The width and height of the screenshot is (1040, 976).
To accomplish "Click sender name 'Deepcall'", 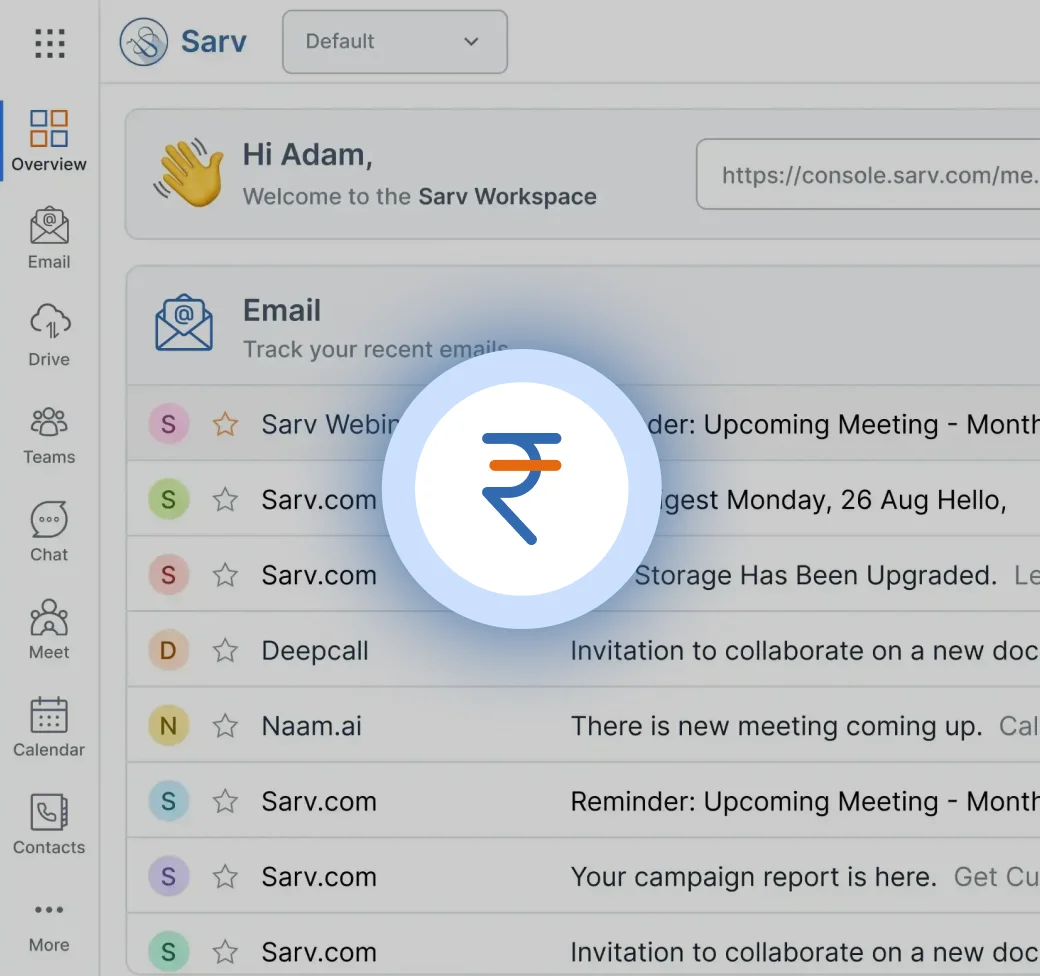I will pos(315,651).
